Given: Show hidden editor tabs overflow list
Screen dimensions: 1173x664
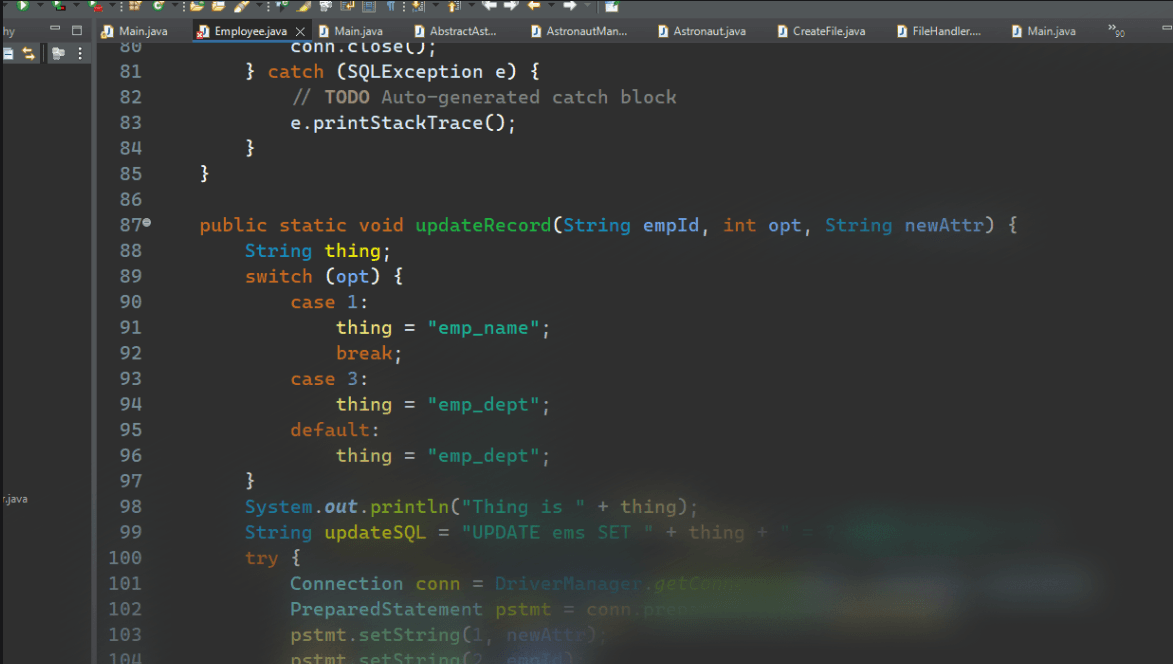Looking at the screenshot, I should 1116,31.
